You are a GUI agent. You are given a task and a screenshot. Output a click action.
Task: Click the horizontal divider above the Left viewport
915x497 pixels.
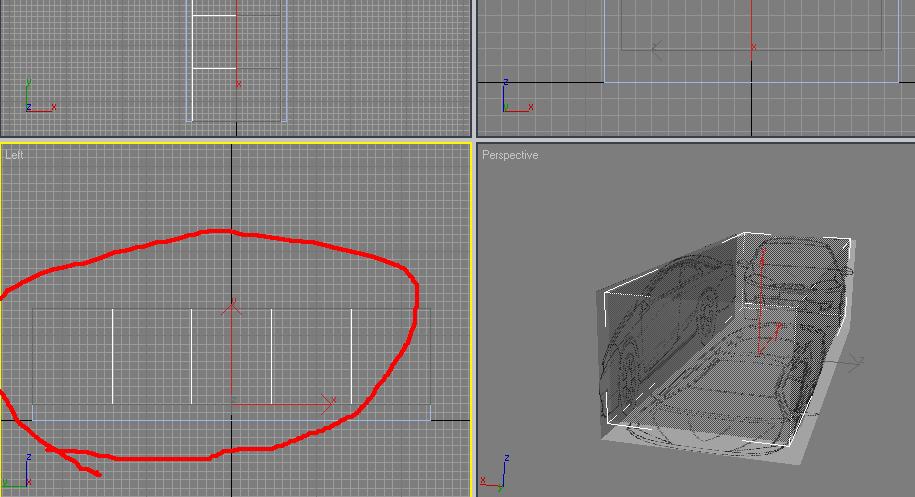tap(236, 139)
